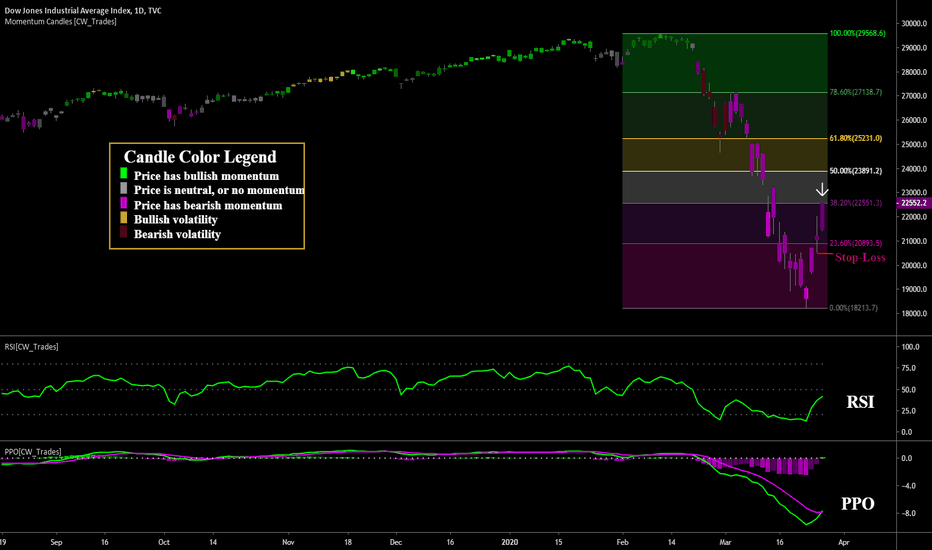Click the 61.80%(25231.0) Fibonacci label
932x550 pixels.
(x=856, y=138)
